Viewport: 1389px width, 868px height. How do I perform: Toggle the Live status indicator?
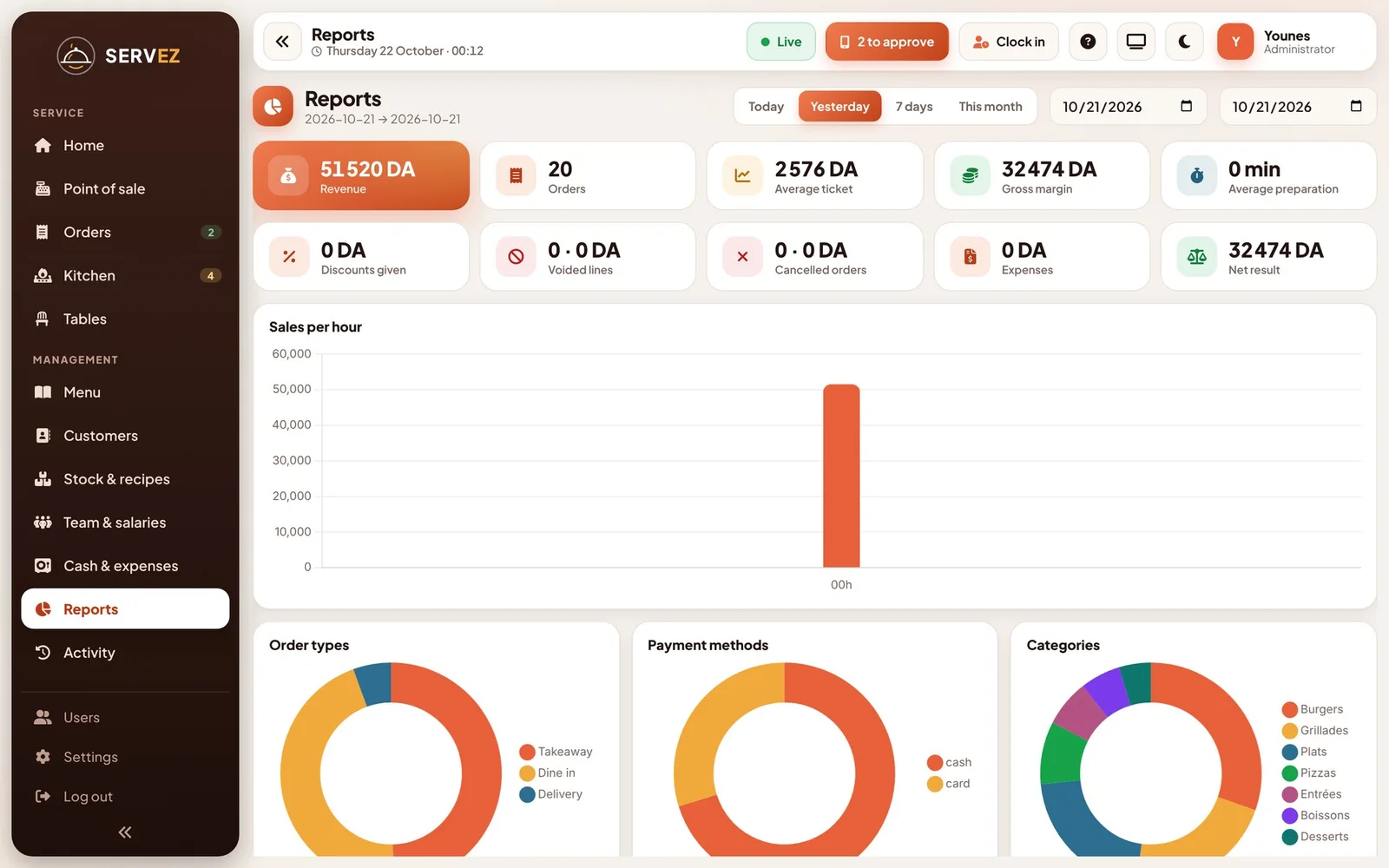pyautogui.click(x=780, y=42)
